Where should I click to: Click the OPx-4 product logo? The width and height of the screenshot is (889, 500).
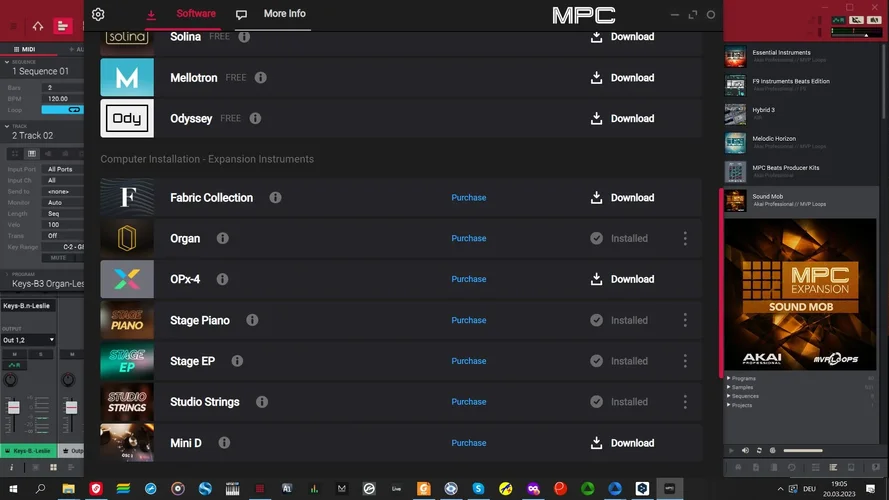(x=127, y=279)
